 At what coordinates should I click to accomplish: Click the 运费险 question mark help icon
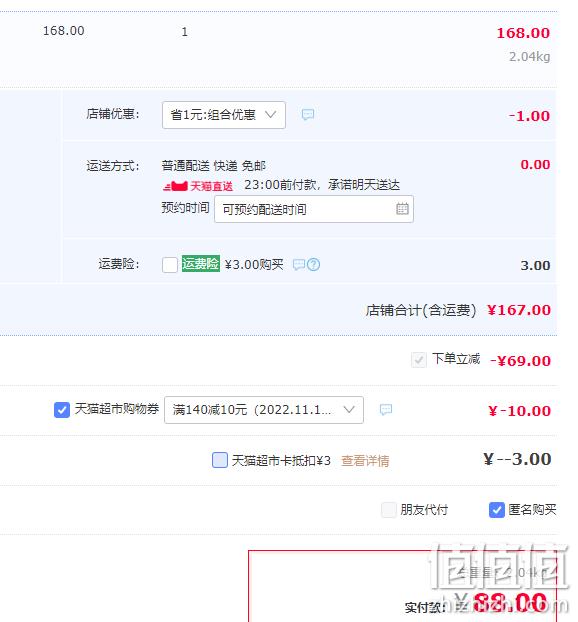313,265
